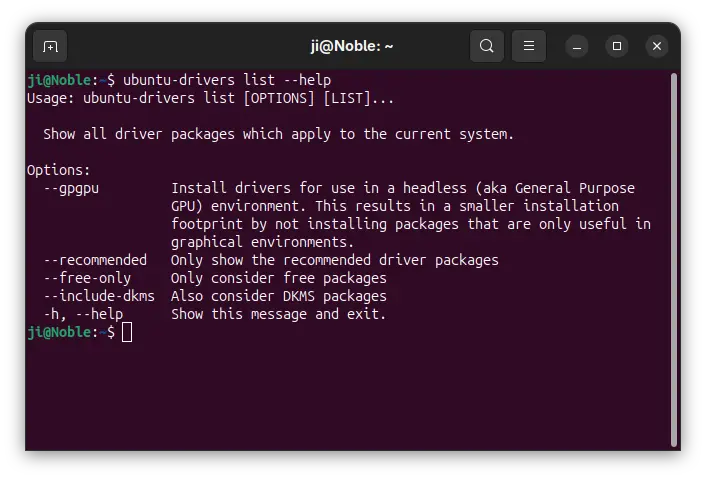Click the vertical scrollbar of the terminal
The height and width of the screenshot is (479, 706).
674,259
